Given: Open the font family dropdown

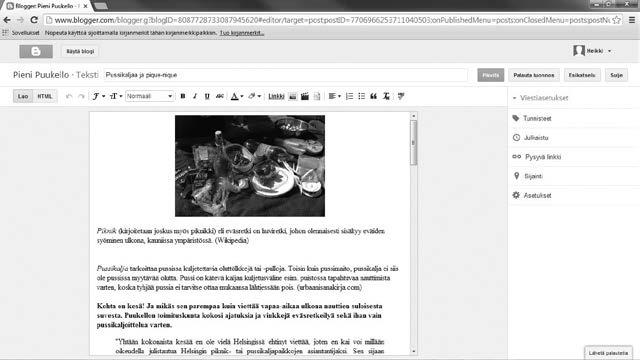Looking at the screenshot, I should 98,96.
